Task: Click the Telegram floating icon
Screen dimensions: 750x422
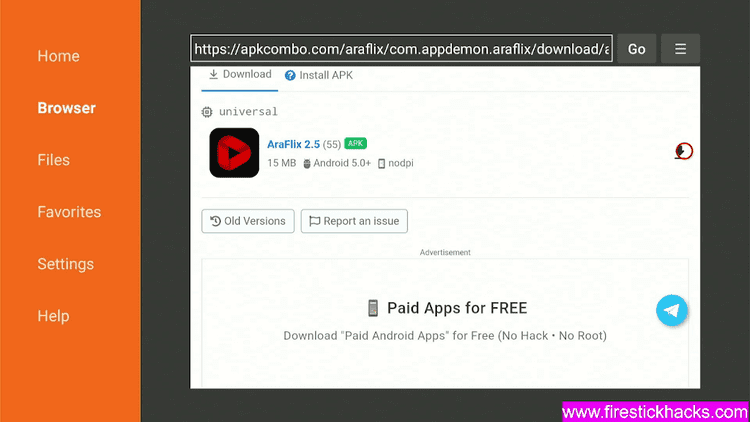Action: point(672,311)
